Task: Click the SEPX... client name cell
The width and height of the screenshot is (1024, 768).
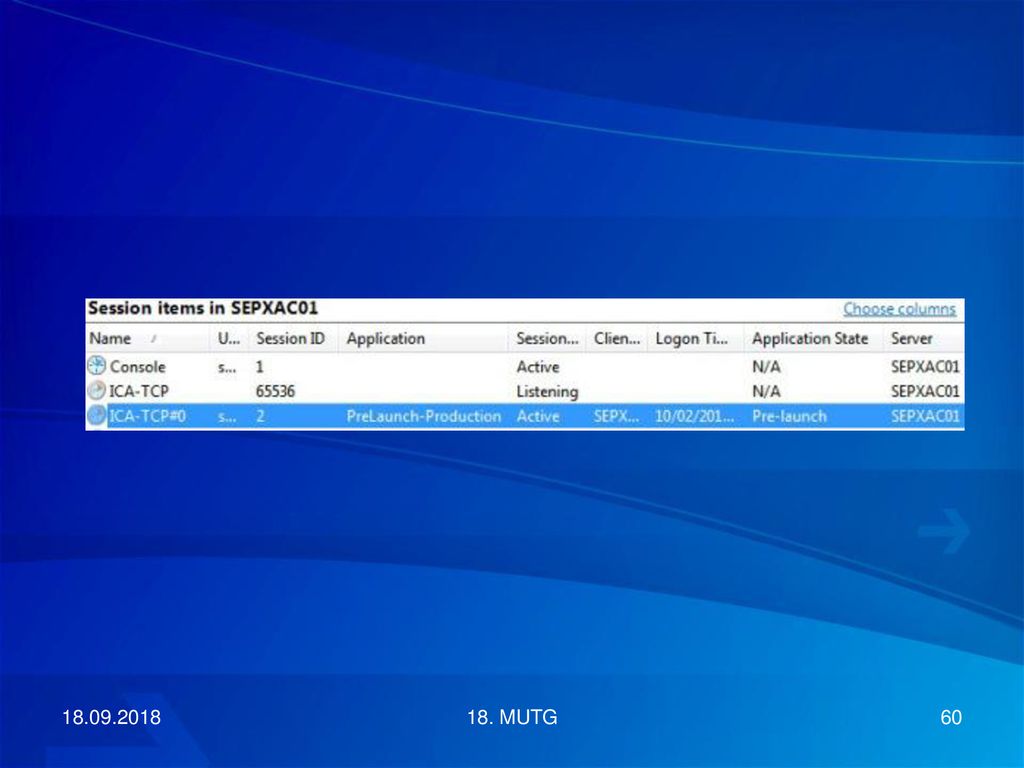Action: pos(616,416)
